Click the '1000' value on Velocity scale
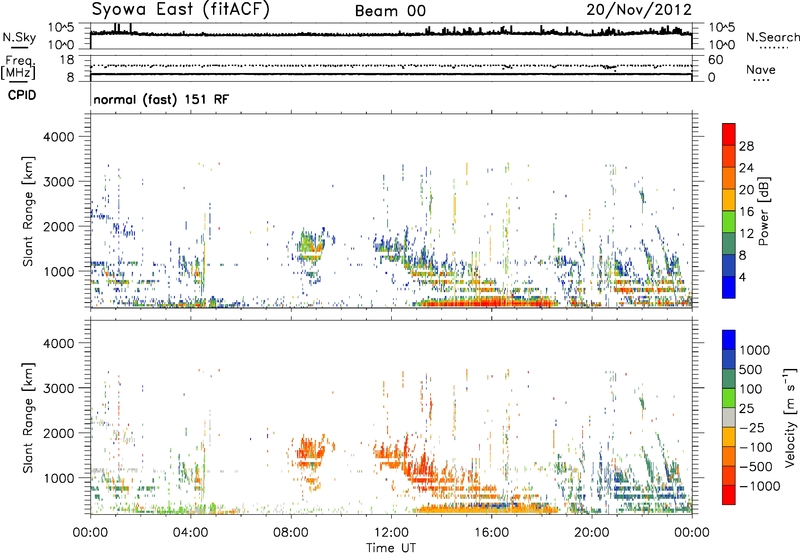Image resolution: width=800 pixels, height=554 pixels. click(x=755, y=350)
